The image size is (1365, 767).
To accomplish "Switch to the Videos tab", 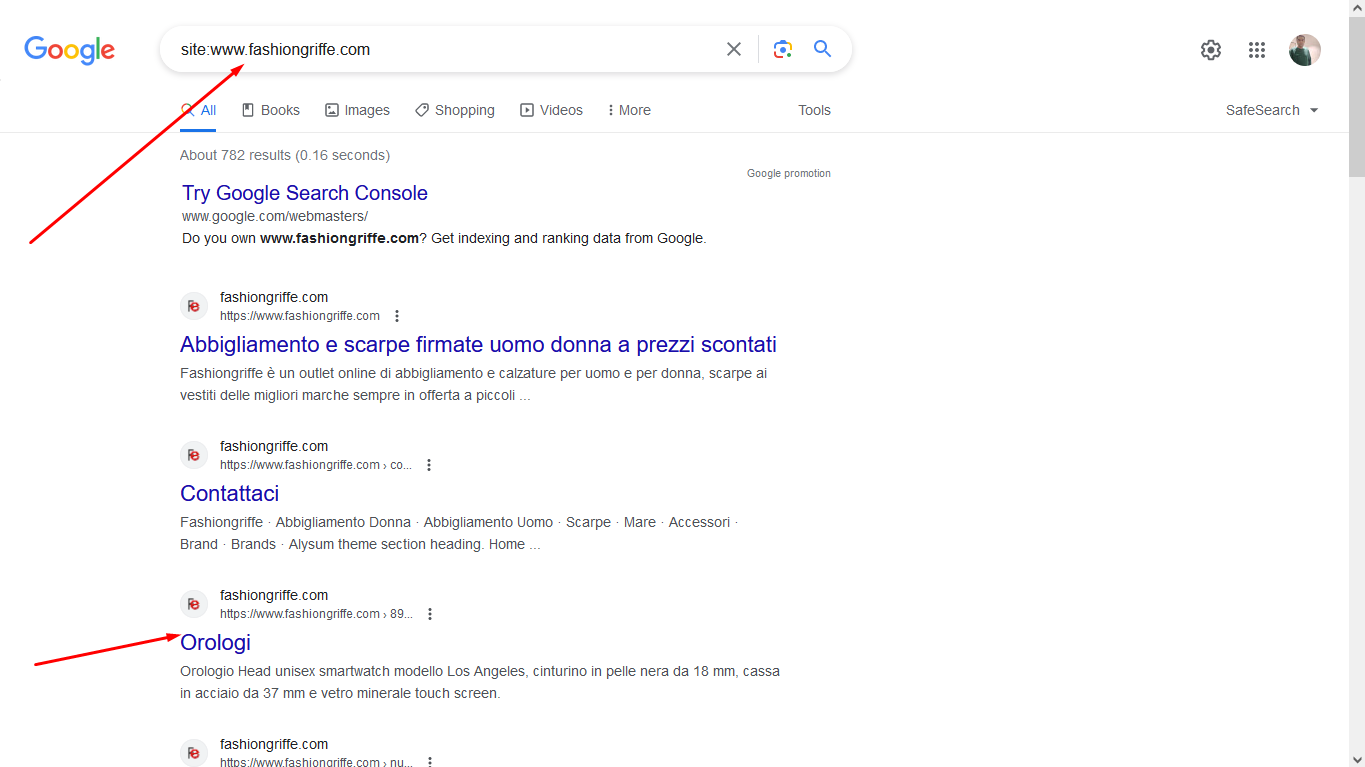I will pyautogui.click(x=551, y=110).
